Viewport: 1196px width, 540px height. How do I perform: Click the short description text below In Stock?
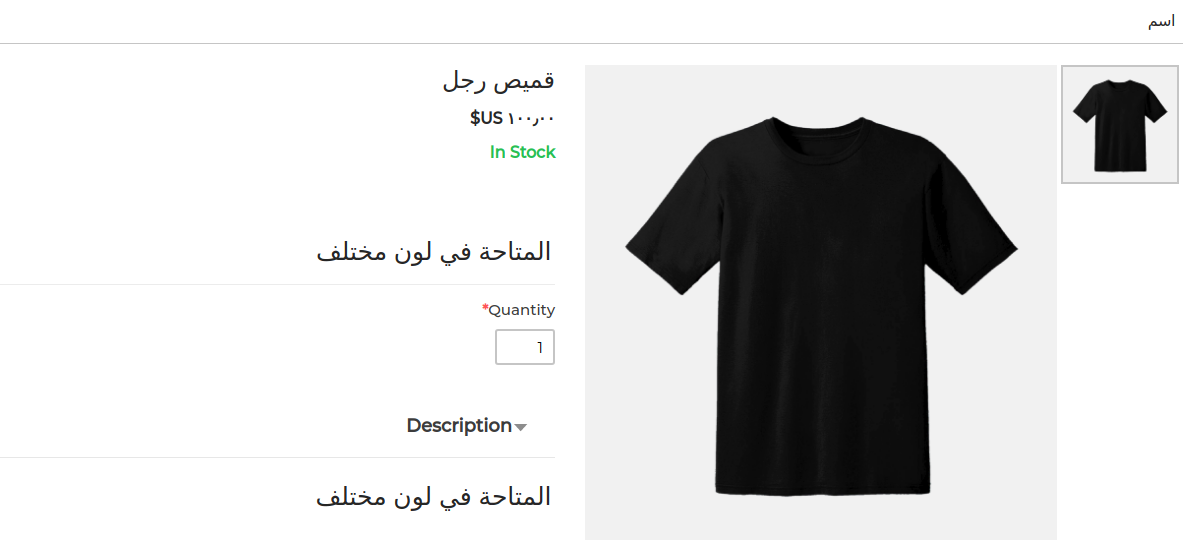click(433, 251)
